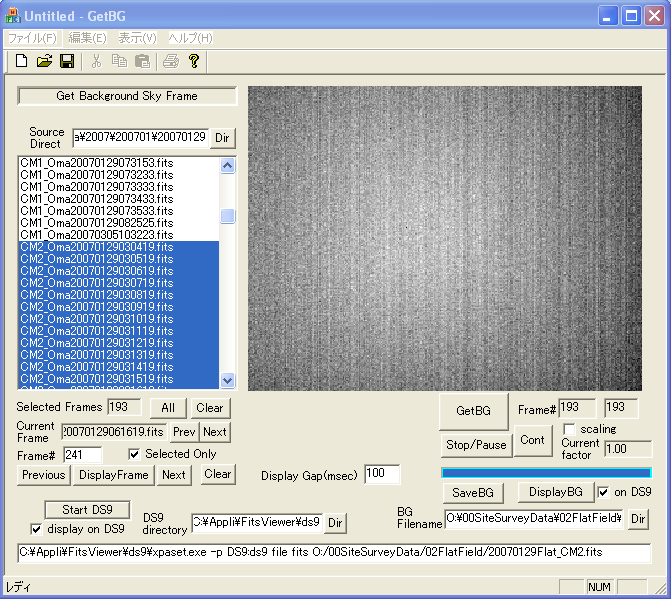
Task: Click the Help question mark icon
Action: 194,61
